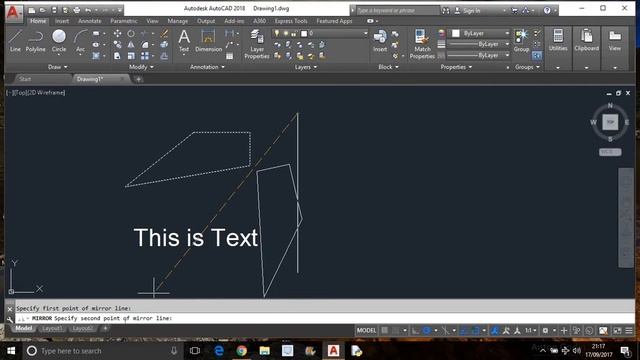Open the linetype ByLayer dropdown

(x=479, y=55)
